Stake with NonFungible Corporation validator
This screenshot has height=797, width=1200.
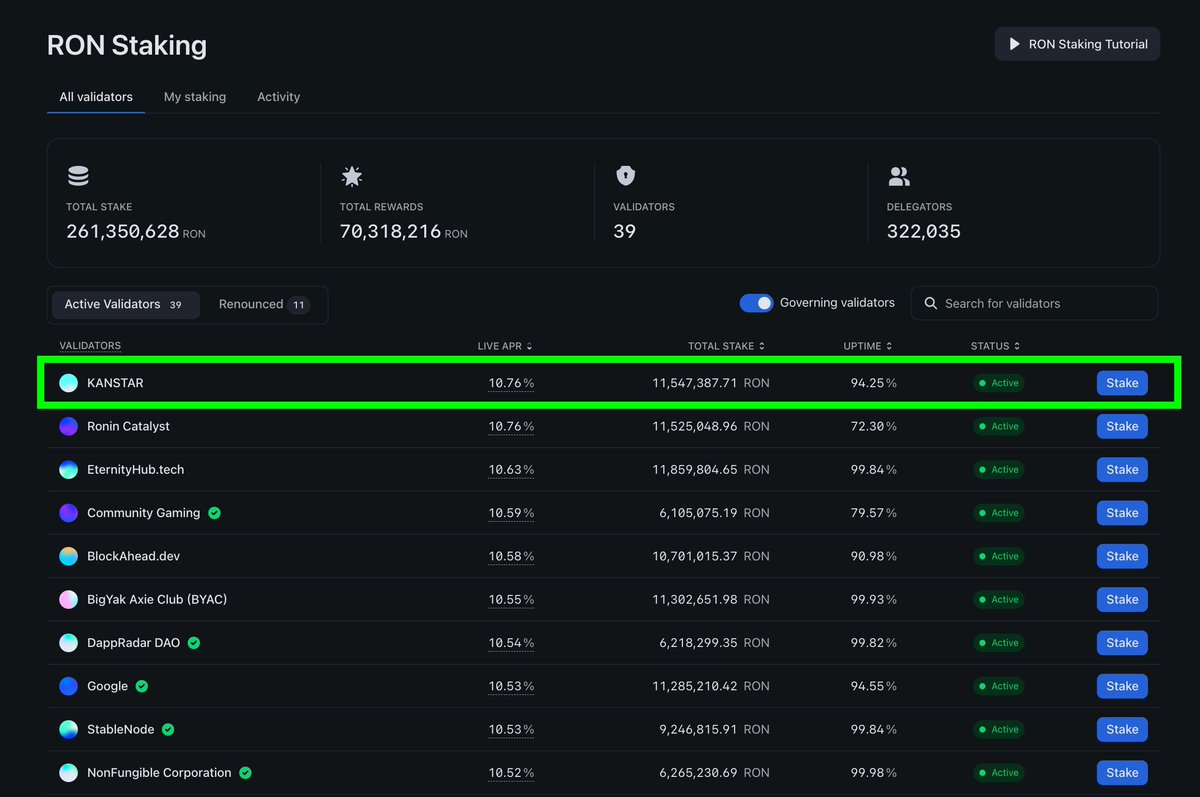[1122, 773]
